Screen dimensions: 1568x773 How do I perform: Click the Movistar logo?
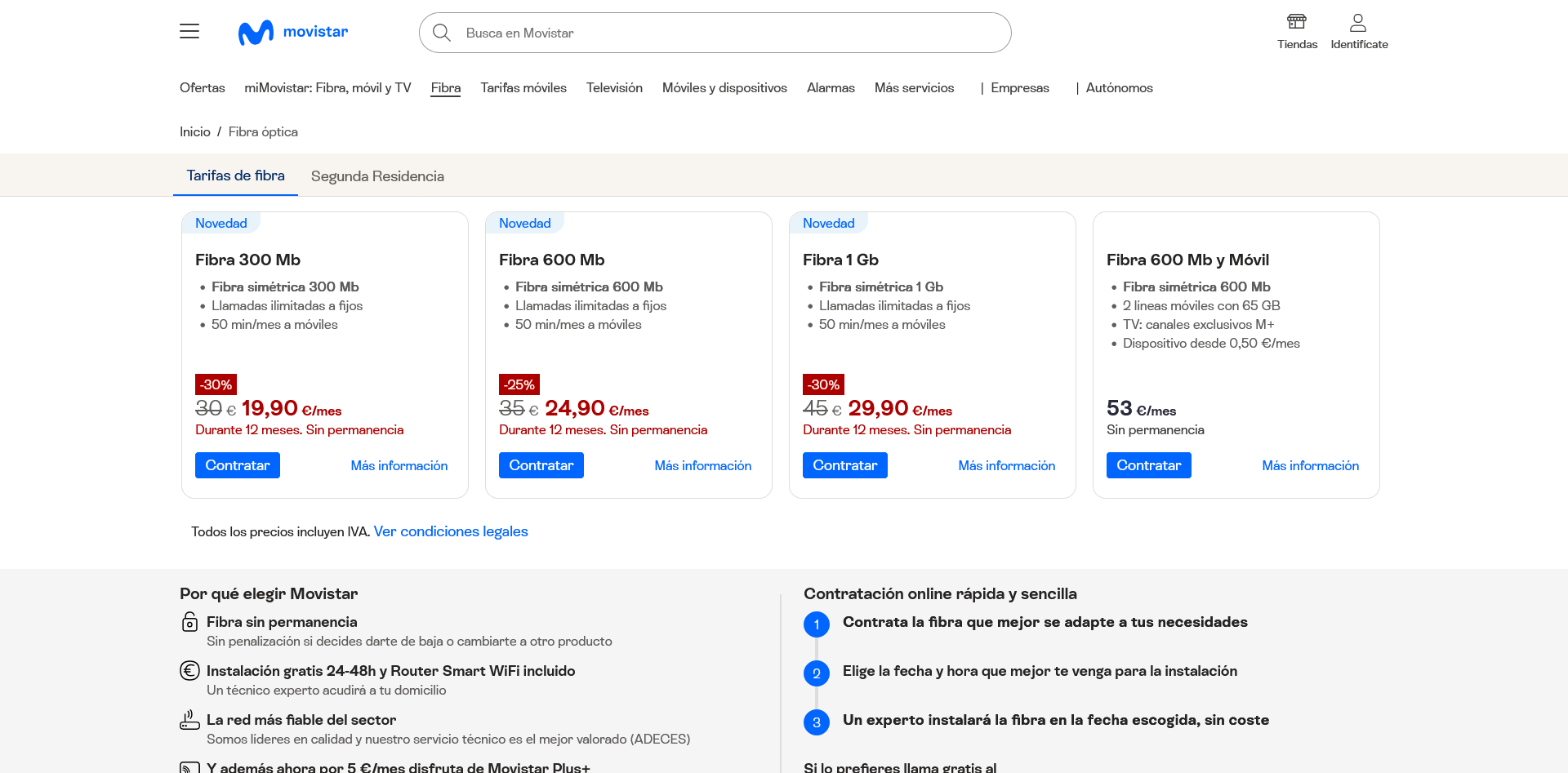click(x=293, y=32)
